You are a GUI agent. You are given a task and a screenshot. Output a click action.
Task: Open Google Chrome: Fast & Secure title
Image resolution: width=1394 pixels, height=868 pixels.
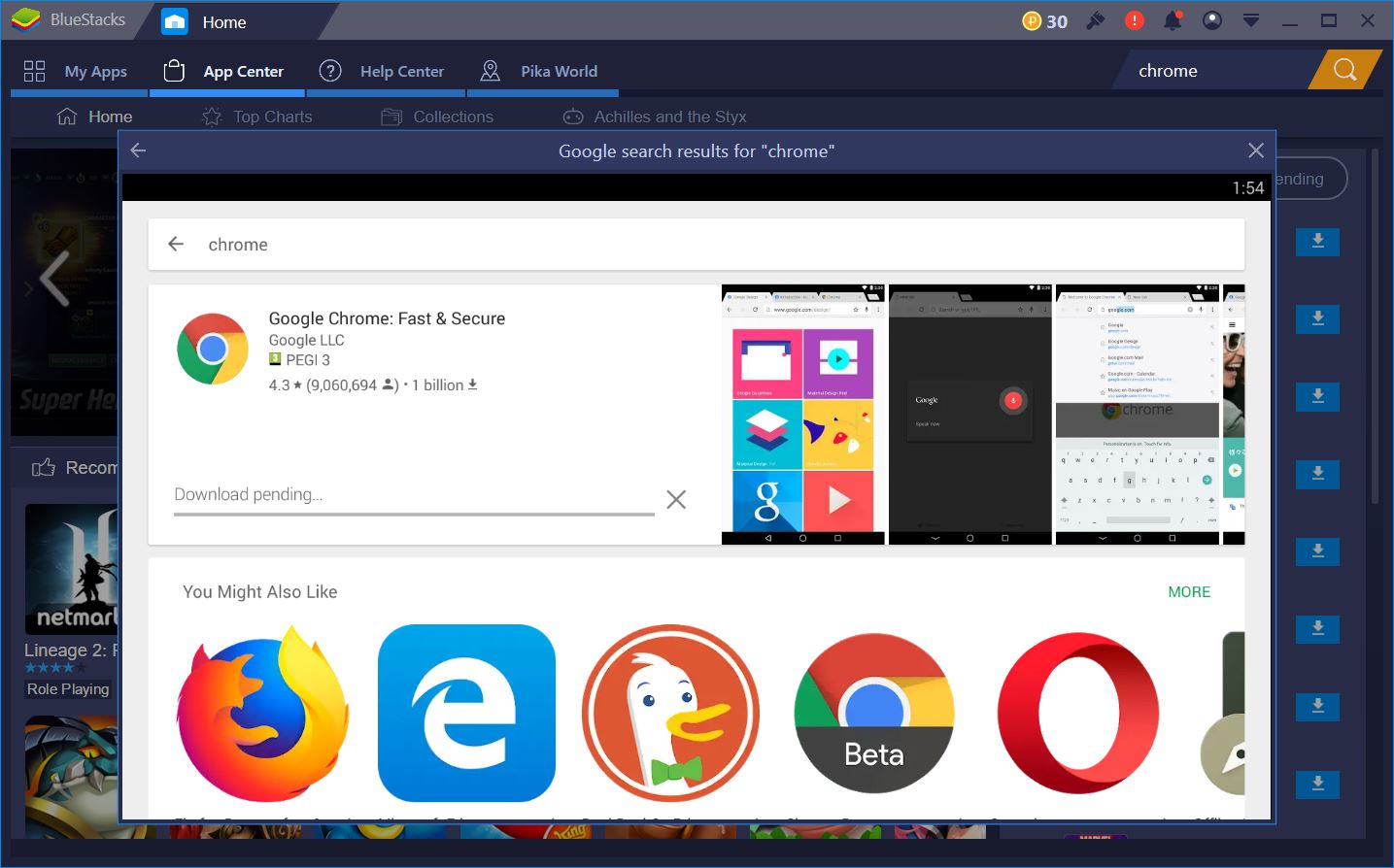pyautogui.click(x=387, y=318)
